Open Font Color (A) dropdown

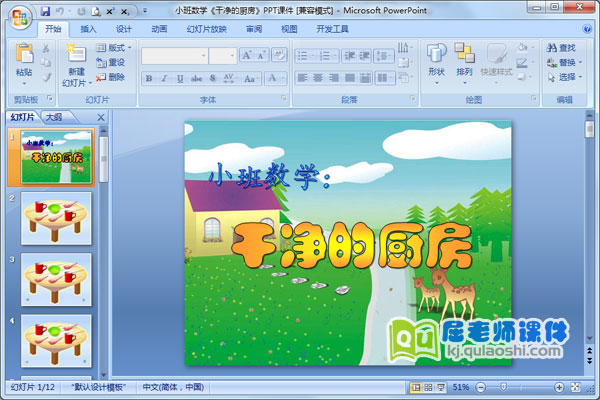click(x=276, y=78)
